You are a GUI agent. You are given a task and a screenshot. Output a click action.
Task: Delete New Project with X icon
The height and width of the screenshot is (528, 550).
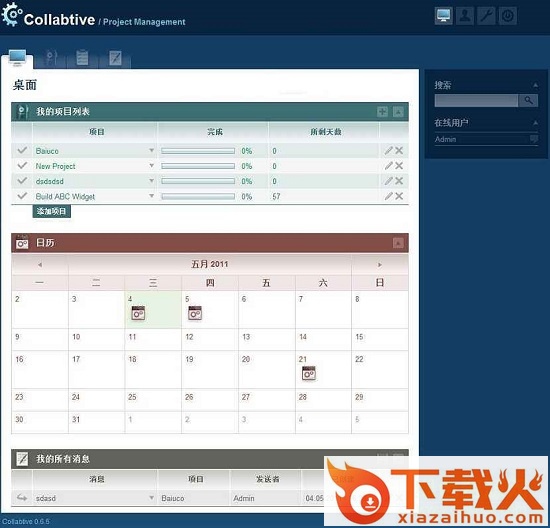(x=399, y=166)
